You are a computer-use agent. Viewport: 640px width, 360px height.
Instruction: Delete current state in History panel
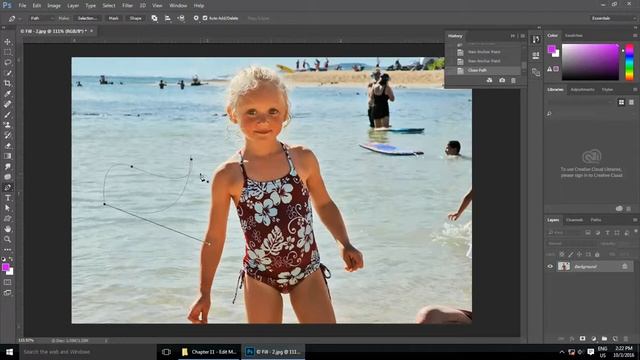pos(513,80)
